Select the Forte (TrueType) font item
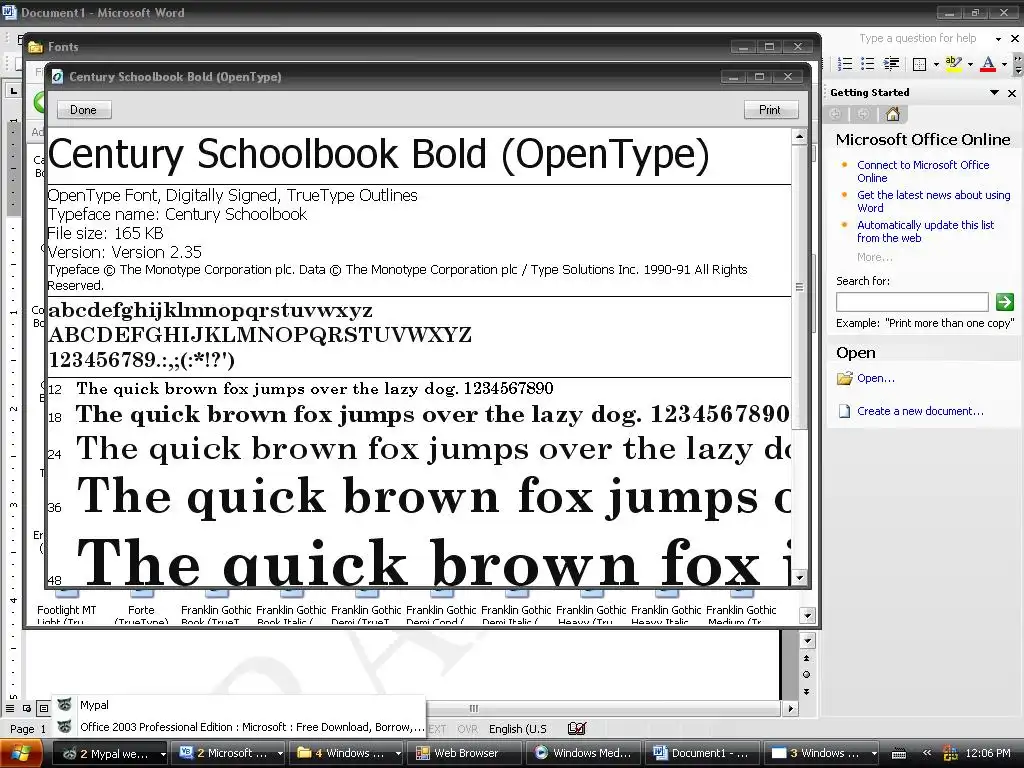Screen dimensions: 1024x768 point(141,607)
